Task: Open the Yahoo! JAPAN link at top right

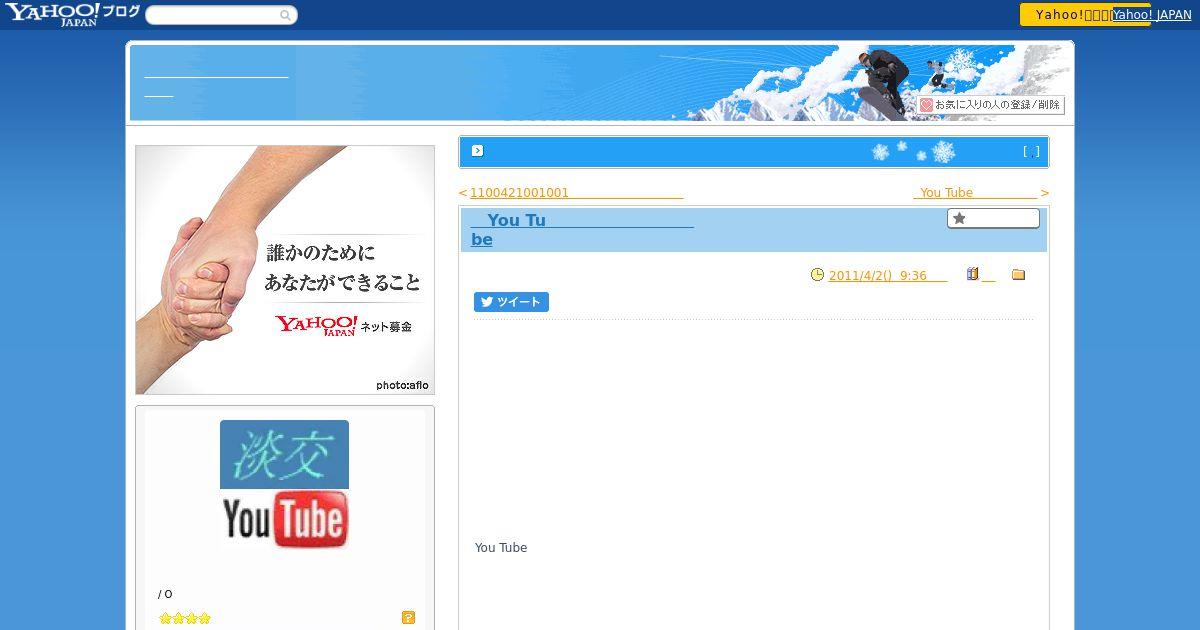Action: click(1152, 14)
